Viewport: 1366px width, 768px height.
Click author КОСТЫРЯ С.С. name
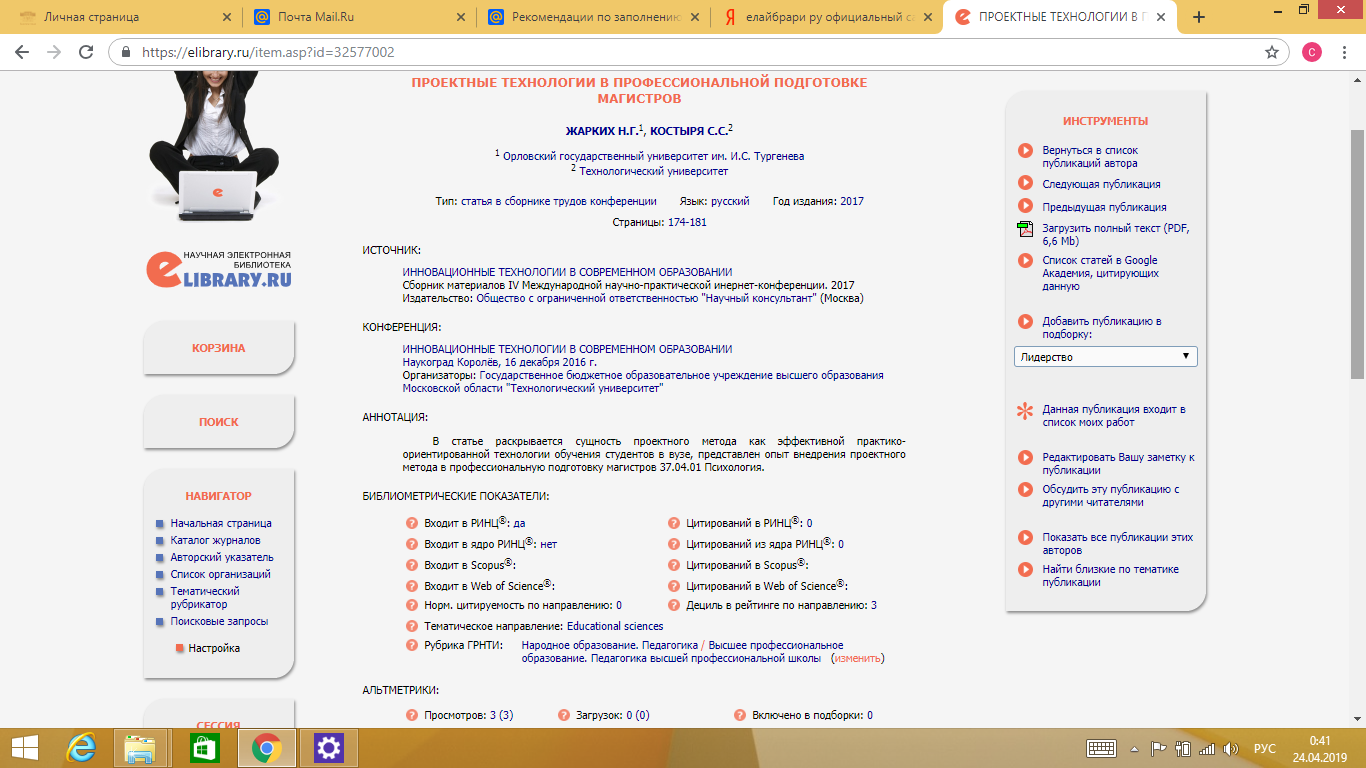click(x=689, y=130)
